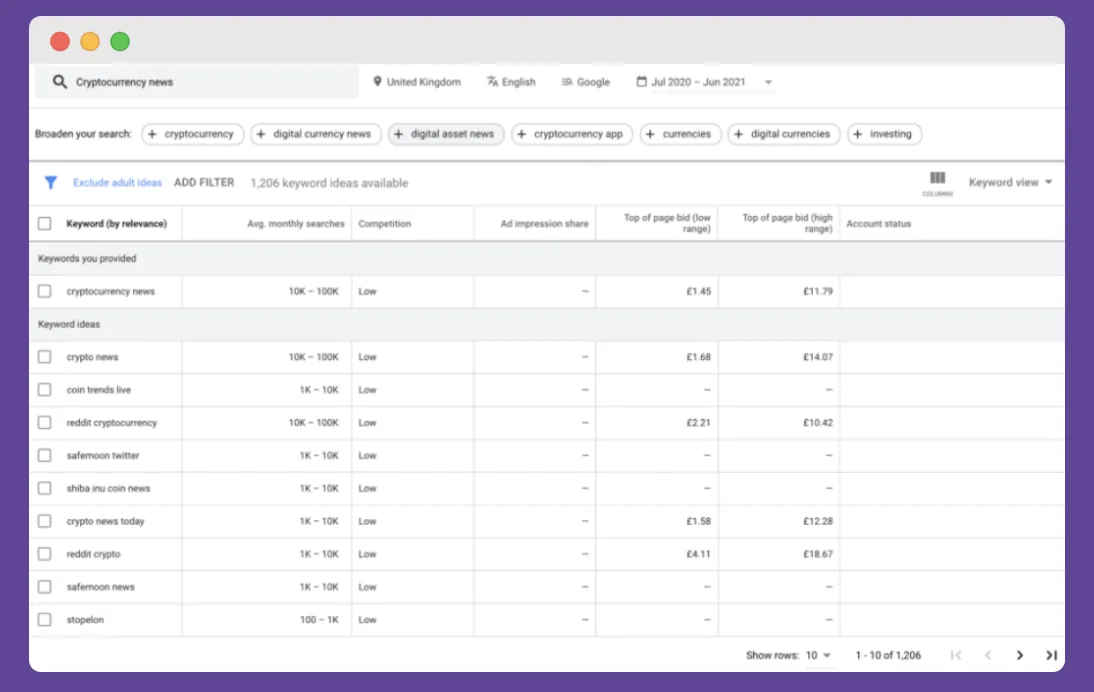Click the Cryptocurrency news search field
1094x692 pixels.
(200, 82)
